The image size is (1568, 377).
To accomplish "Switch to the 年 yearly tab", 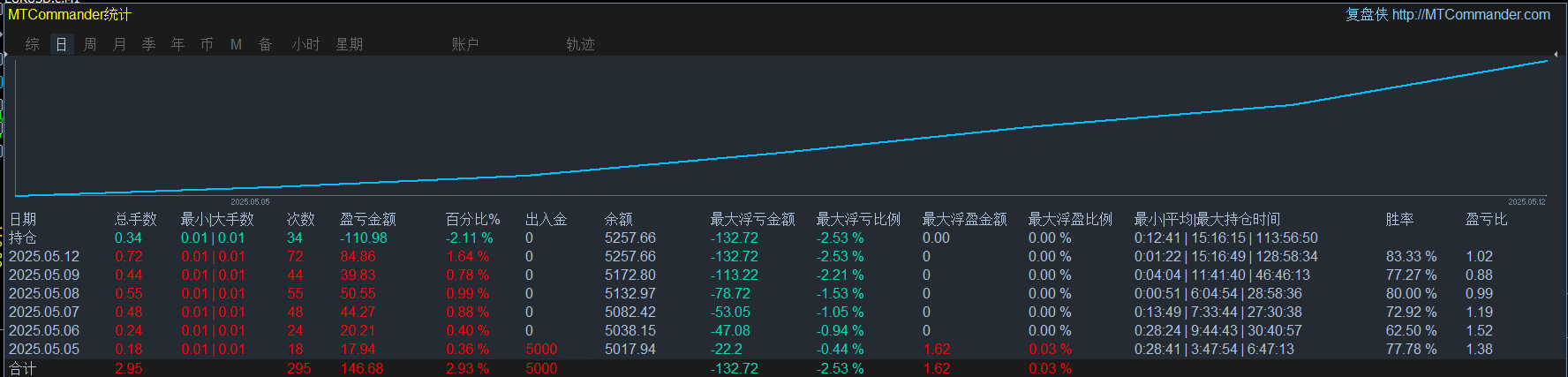I will [x=177, y=44].
